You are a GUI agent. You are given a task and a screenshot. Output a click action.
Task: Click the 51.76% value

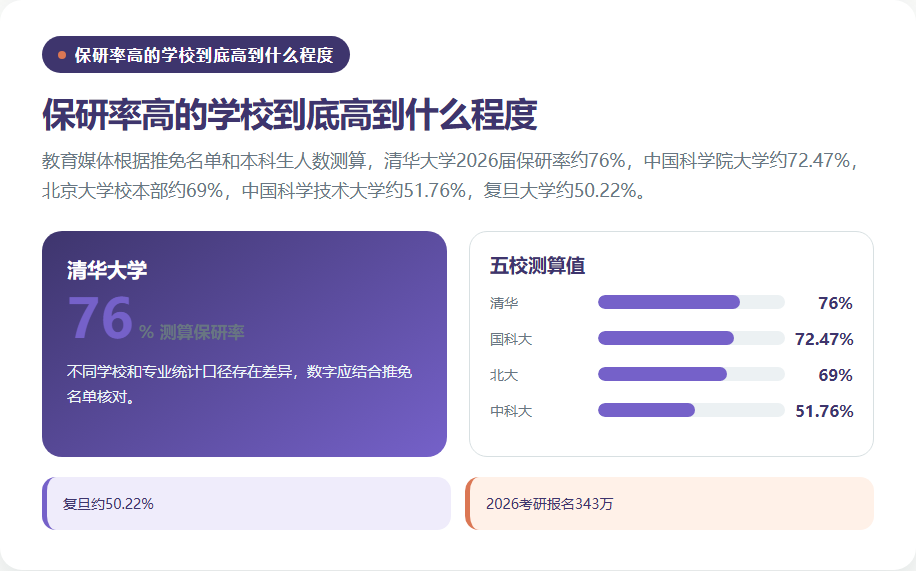coord(824,411)
